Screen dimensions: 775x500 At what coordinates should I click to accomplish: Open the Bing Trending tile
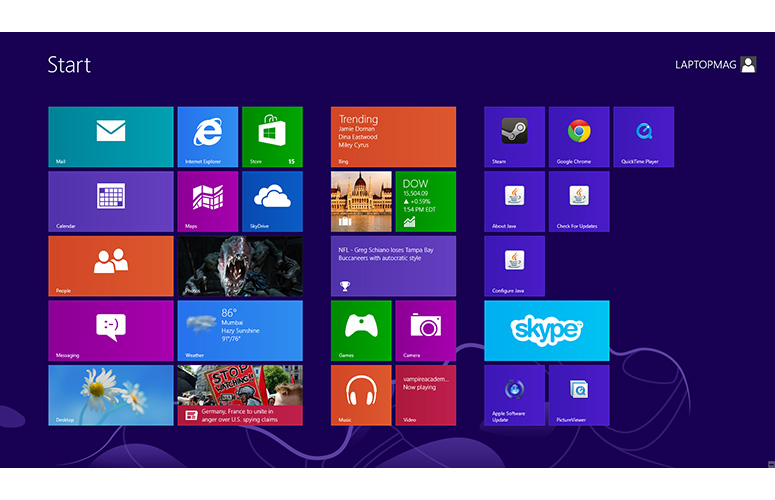coord(393,137)
